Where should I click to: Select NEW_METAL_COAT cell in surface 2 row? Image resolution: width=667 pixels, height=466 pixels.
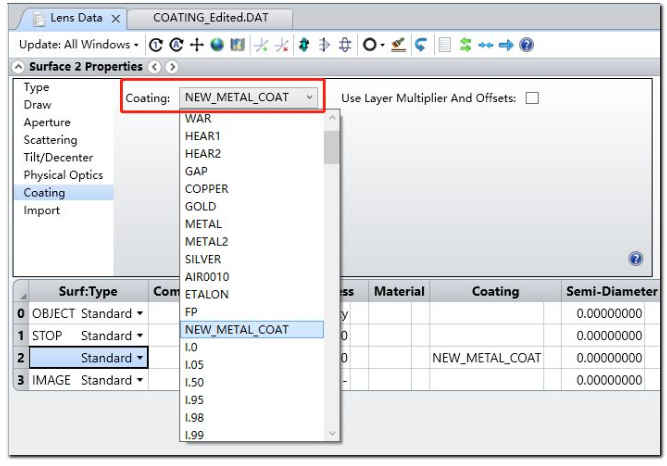(x=487, y=358)
